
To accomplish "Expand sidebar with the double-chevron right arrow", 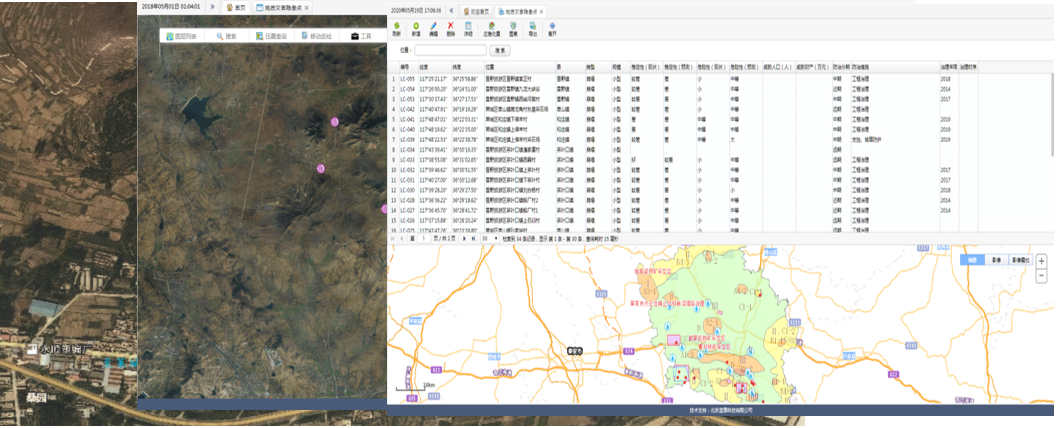I will [212, 7].
